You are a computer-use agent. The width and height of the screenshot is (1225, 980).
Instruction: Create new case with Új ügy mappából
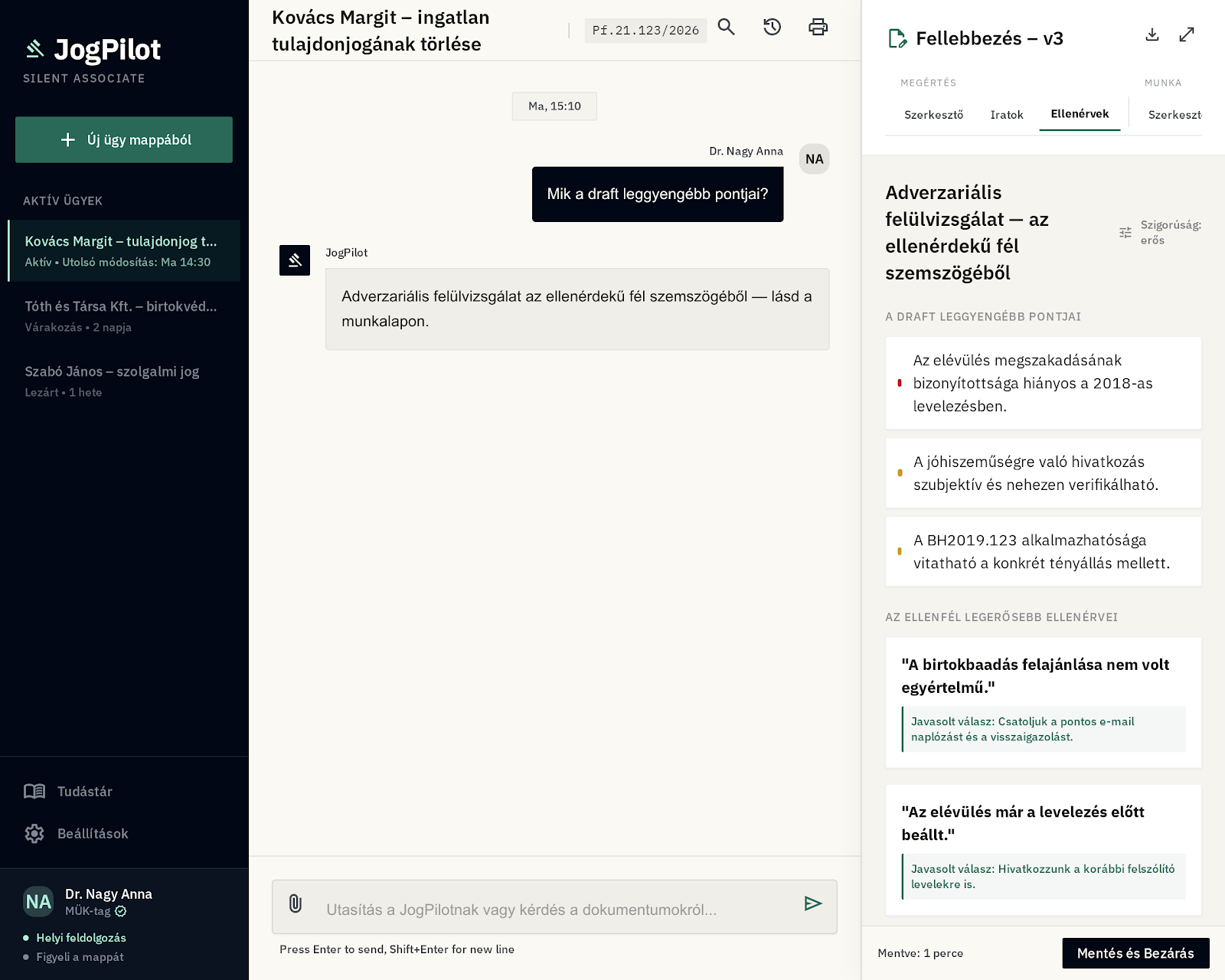(x=124, y=139)
